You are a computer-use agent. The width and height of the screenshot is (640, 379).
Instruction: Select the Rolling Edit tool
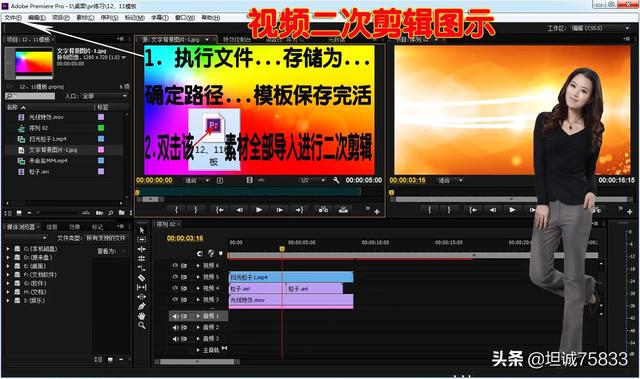click(142, 258)
